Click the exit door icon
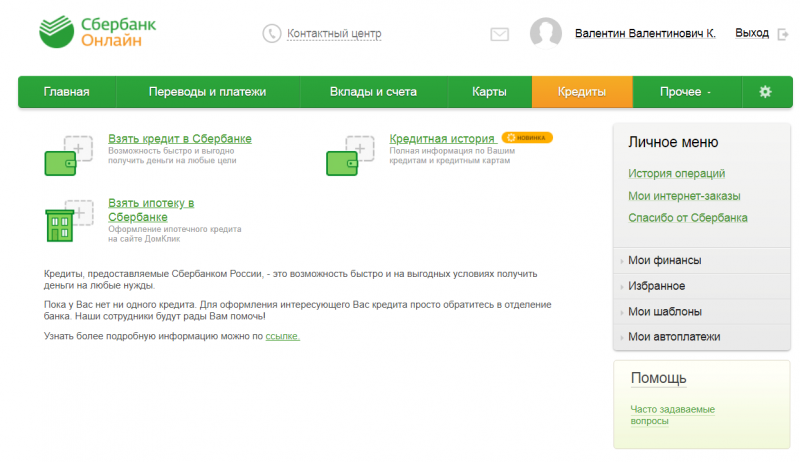Viewport: 800px width, 462px height. coord(783,34)
